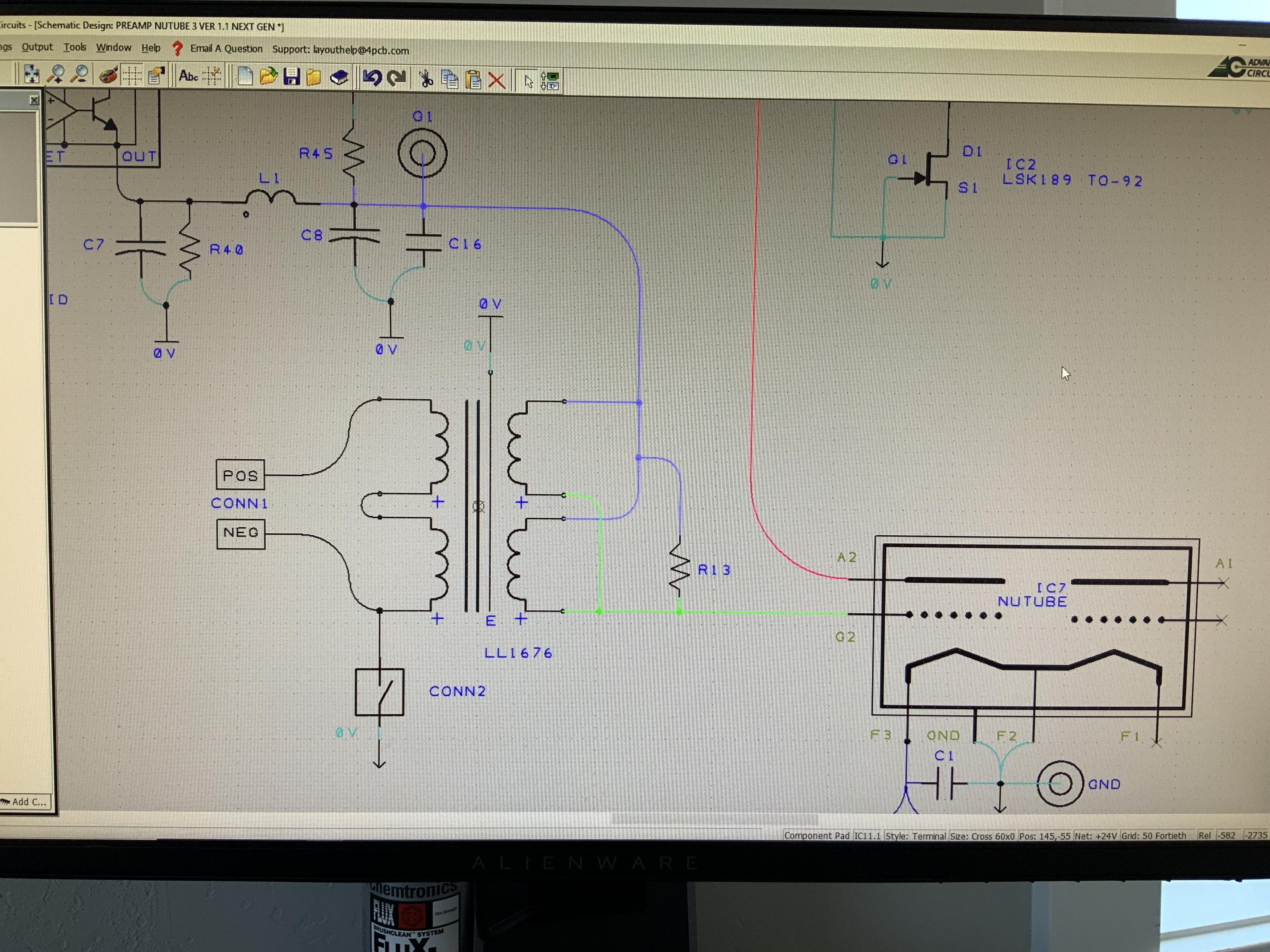Save the design with floppy disk icon
1270x952 pixels.
291,77
